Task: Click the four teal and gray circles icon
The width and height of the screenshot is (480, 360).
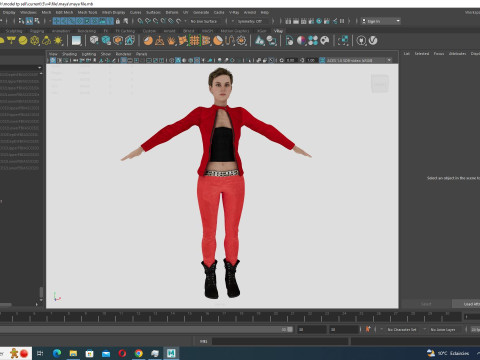Action: [313, 41]
